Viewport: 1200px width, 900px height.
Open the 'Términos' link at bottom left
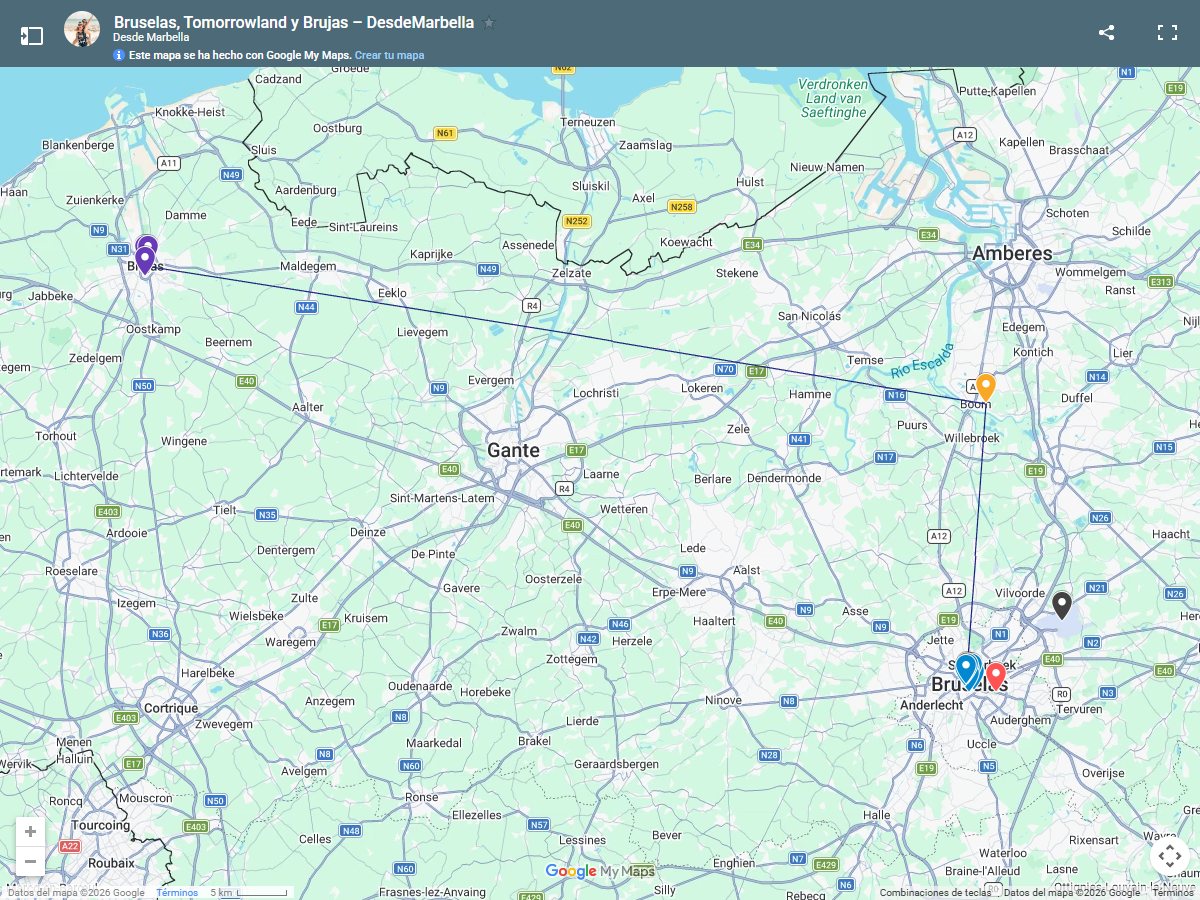[177, 893]
